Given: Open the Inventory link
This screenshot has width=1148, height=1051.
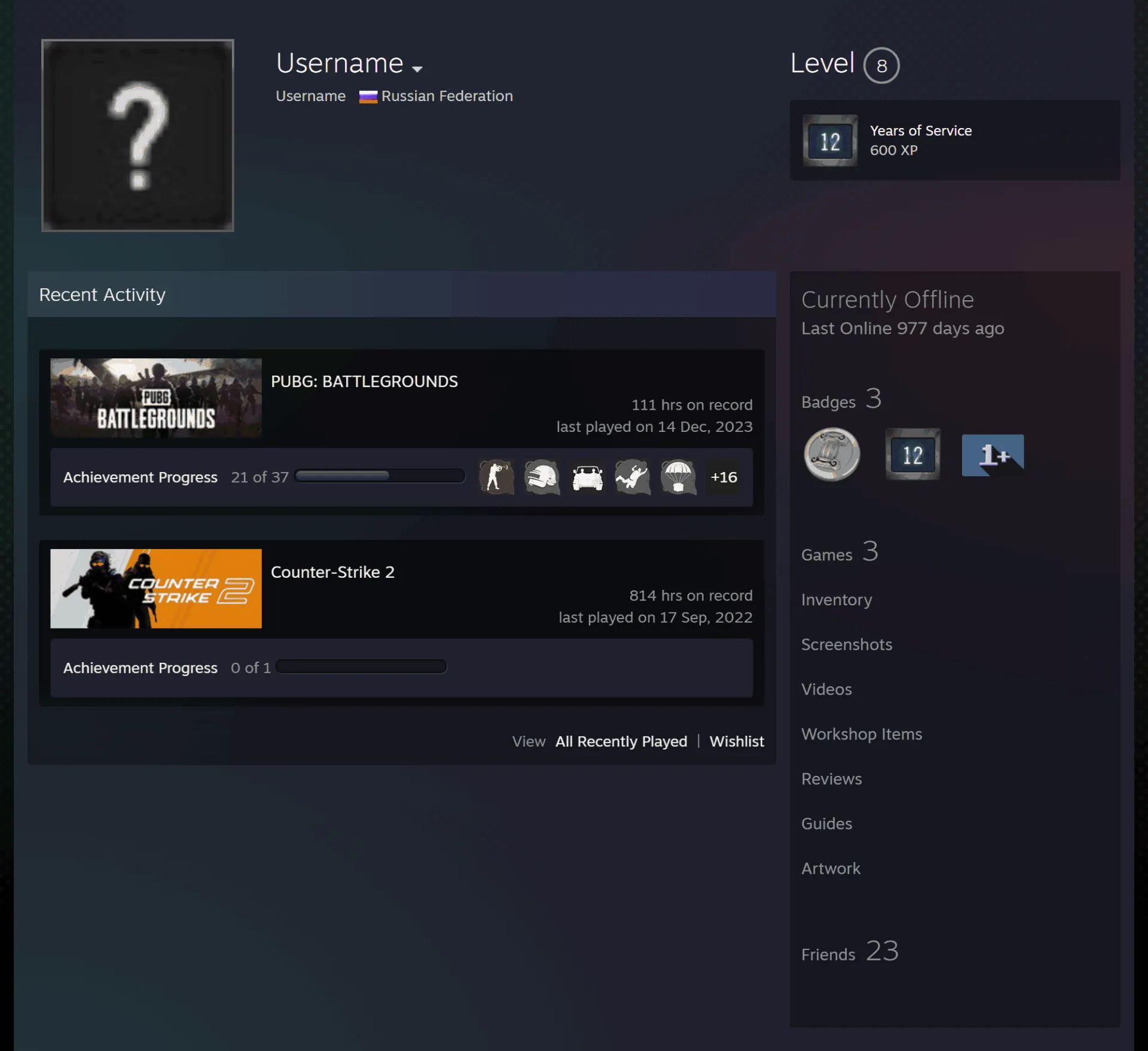Looking at the screenshot, I should [836, 599].
